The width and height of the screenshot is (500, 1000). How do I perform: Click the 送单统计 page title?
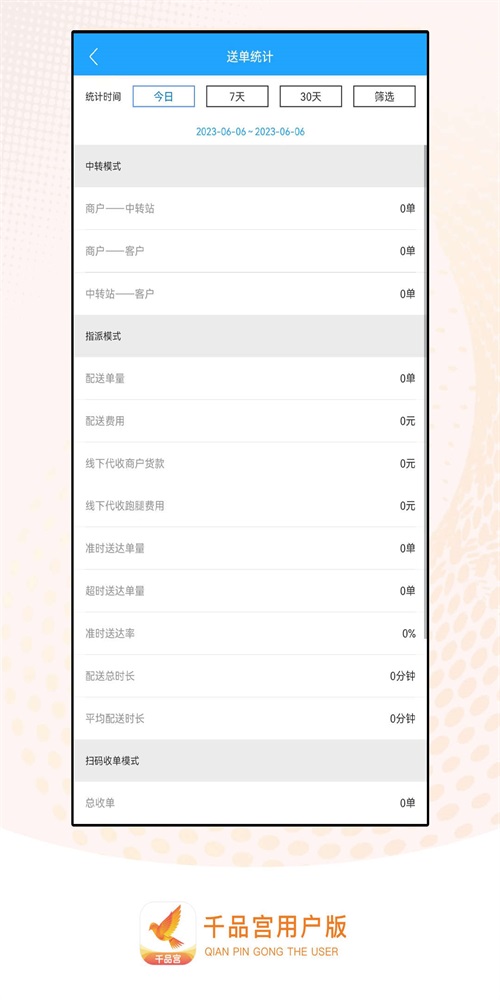pos(250,57)
